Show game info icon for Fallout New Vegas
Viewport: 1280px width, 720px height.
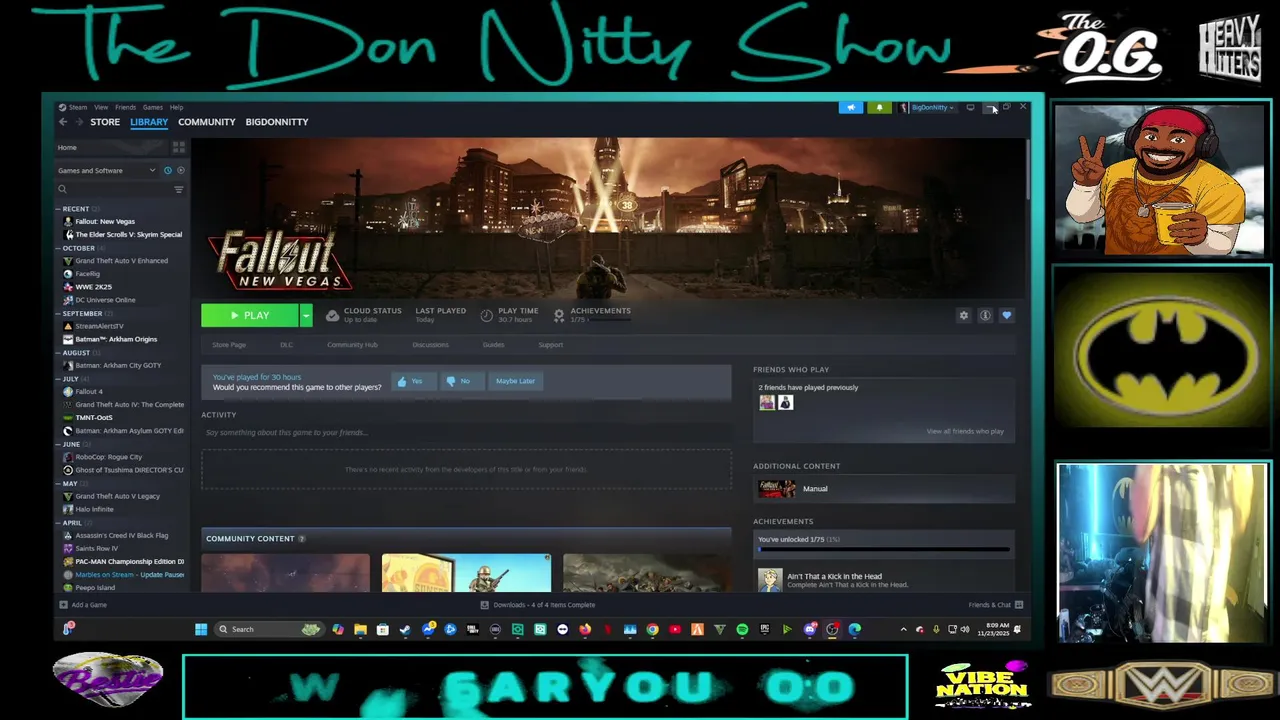pyautogui.click(x=985, y=315)
